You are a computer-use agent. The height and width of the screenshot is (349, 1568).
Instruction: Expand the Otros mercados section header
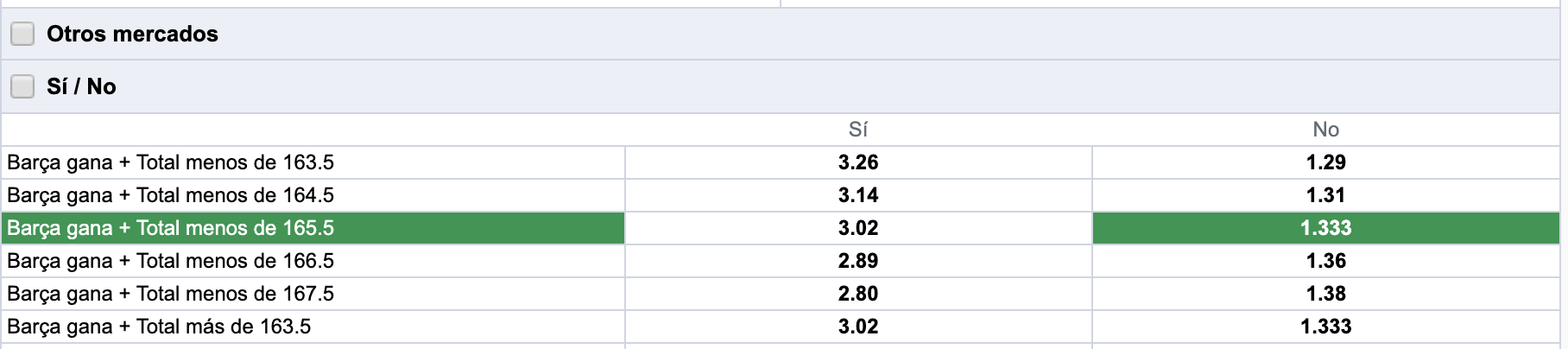pos(784,34)
